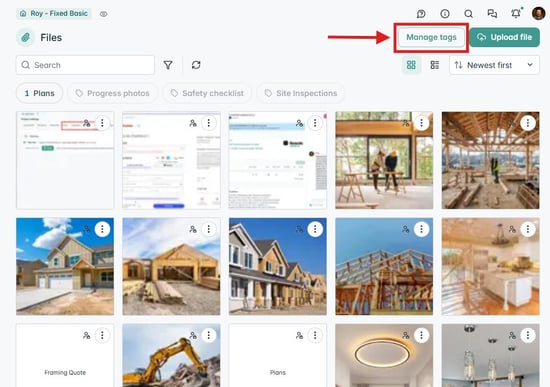550x387 pixels.
Task: Open options menu on finished two-story house photo
Action: [102, 229]
